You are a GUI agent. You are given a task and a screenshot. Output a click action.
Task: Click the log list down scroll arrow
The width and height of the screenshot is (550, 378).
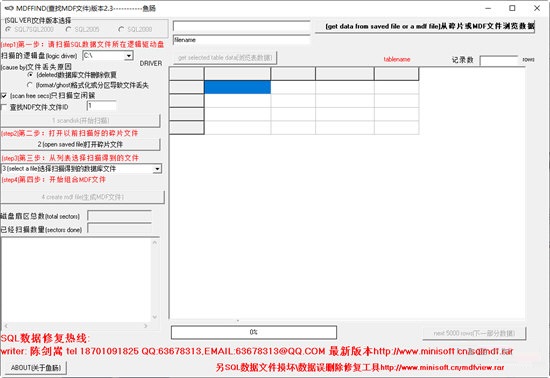(x=155, y=317)
